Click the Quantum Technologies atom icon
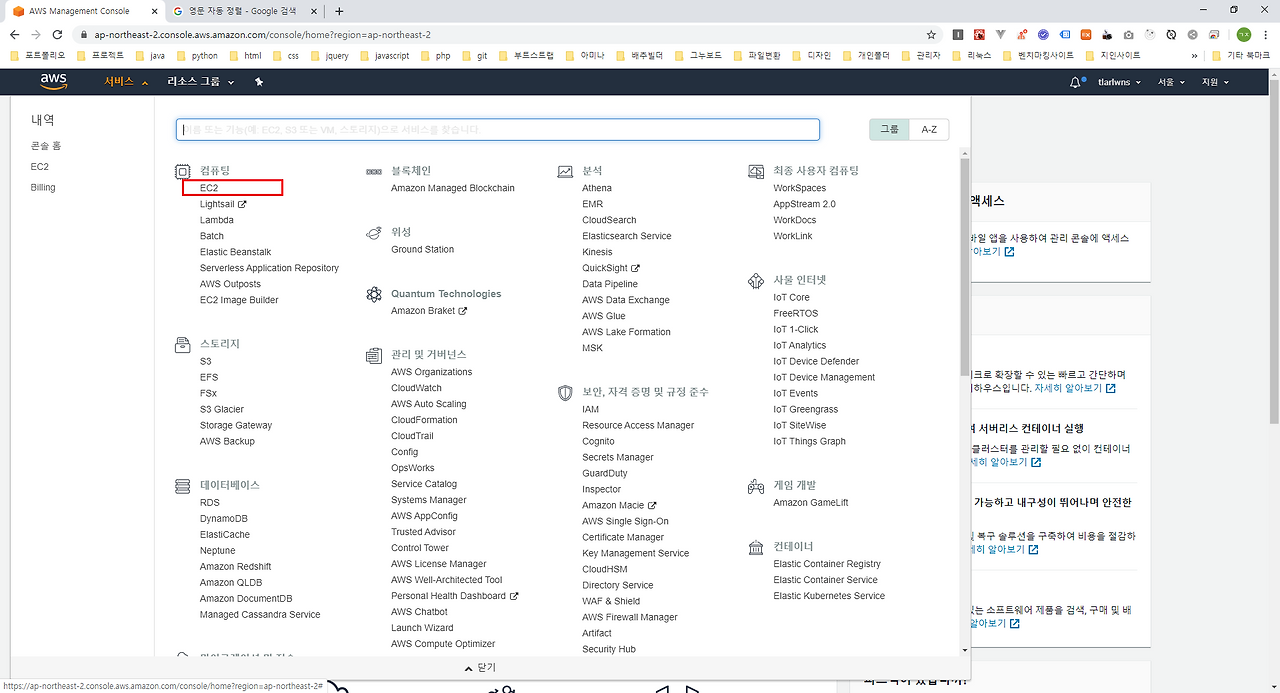Viewport: 1280px width, 693px height. click(373, 294)
